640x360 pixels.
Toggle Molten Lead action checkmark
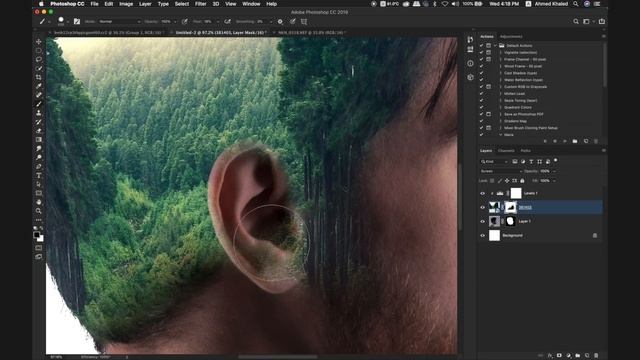[x=481, y=93]
